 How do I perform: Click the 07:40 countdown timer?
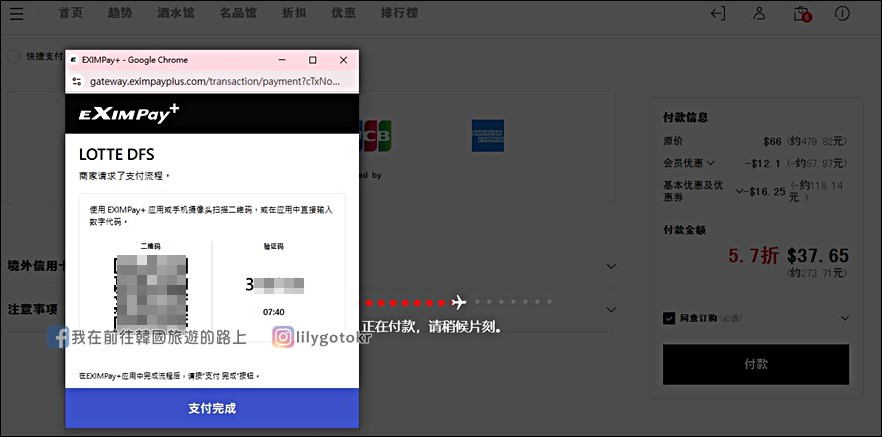click(274, 312)
